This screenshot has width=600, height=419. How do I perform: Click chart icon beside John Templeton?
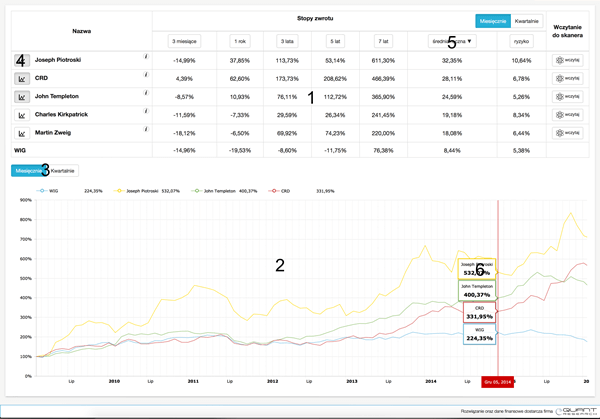tap(21, 97)
